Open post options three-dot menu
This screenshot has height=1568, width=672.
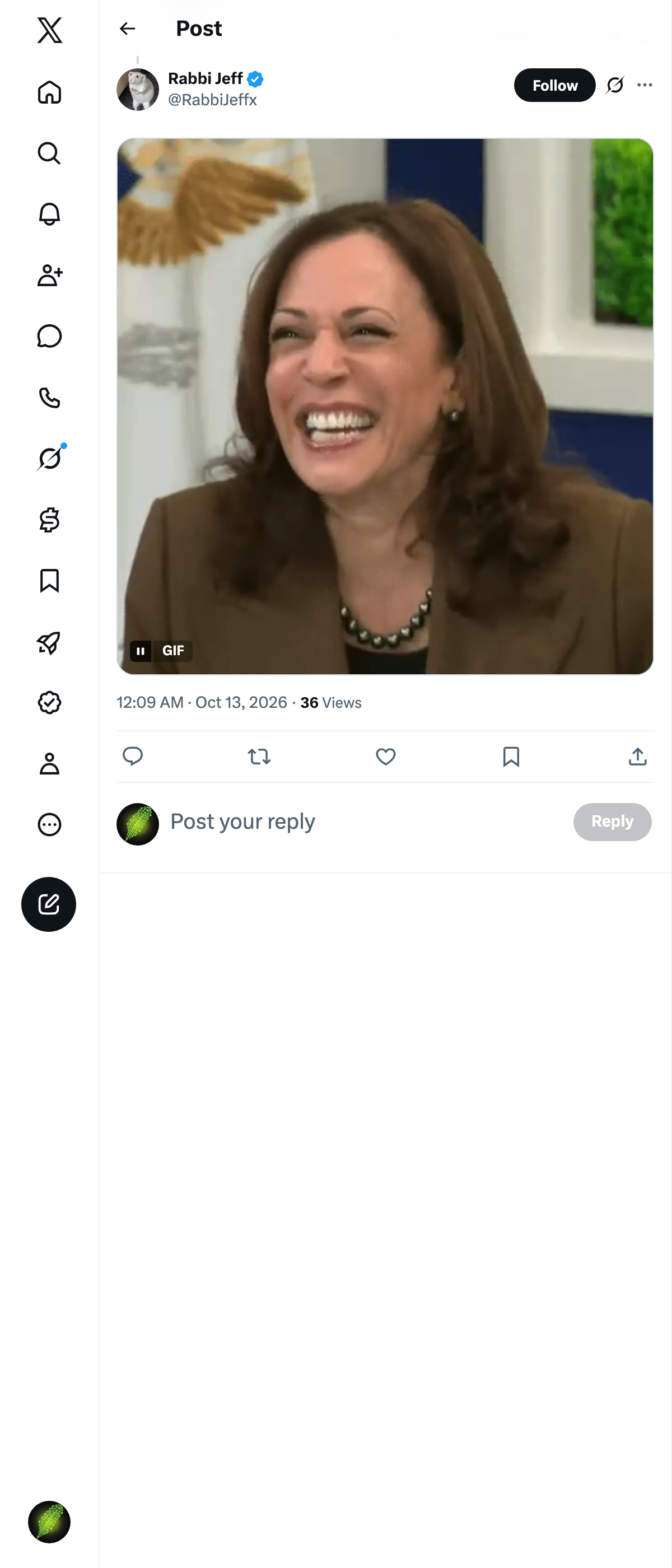(x=645, y=85)
